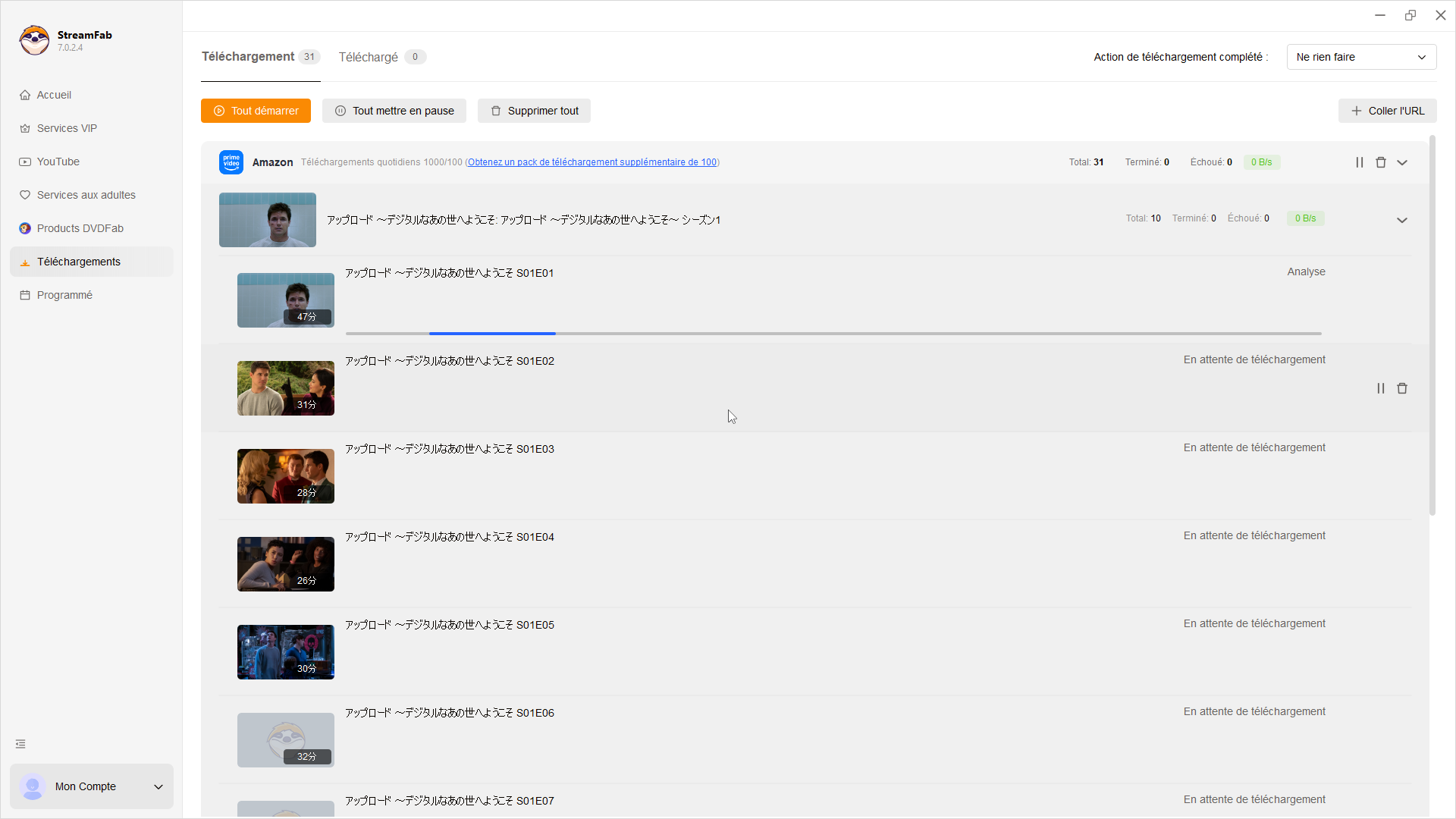The image size is (1456, 819).
Task: Click the season 1 series title
Action: 524,220
